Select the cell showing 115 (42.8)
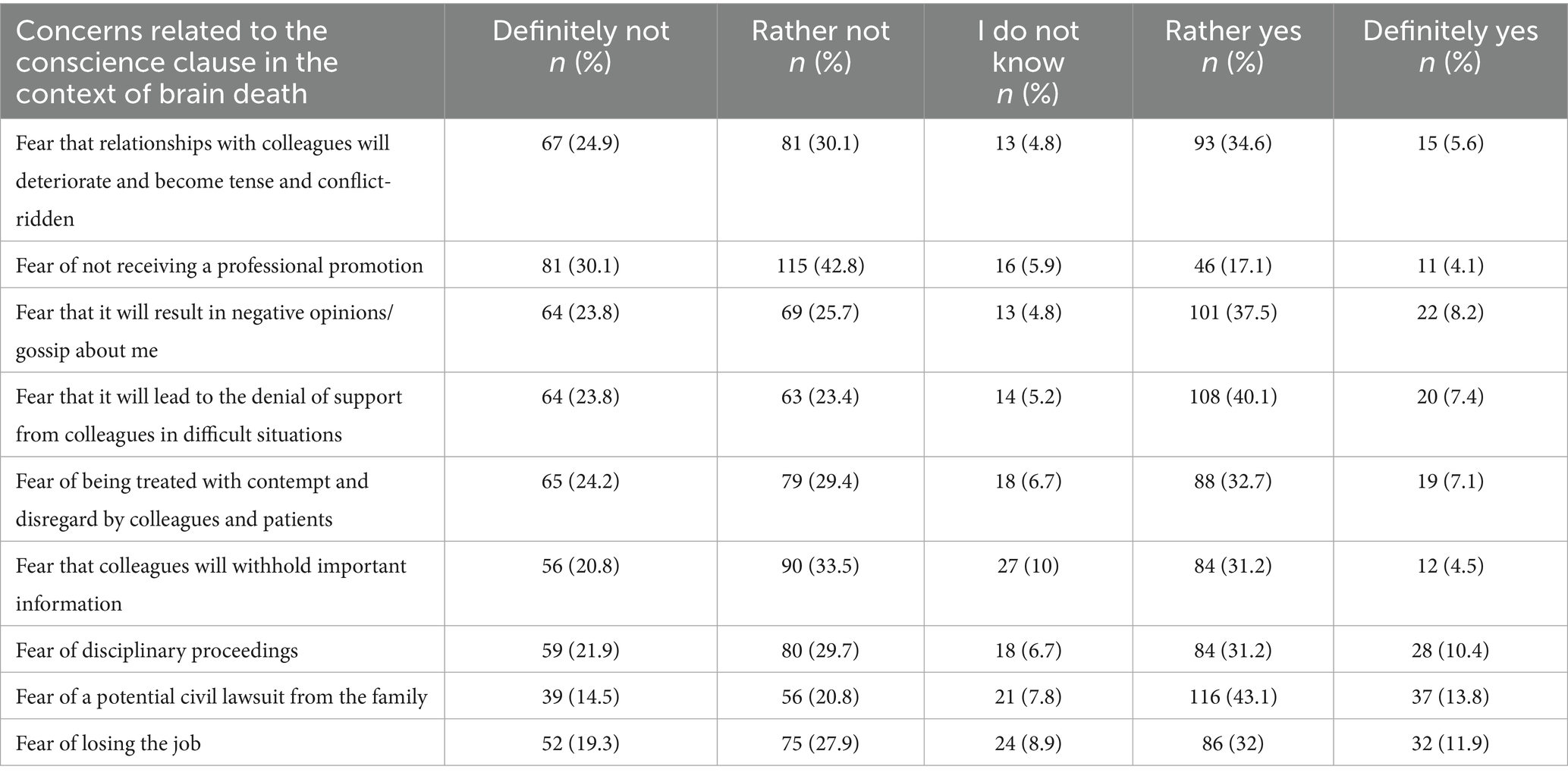 point(820,265)
